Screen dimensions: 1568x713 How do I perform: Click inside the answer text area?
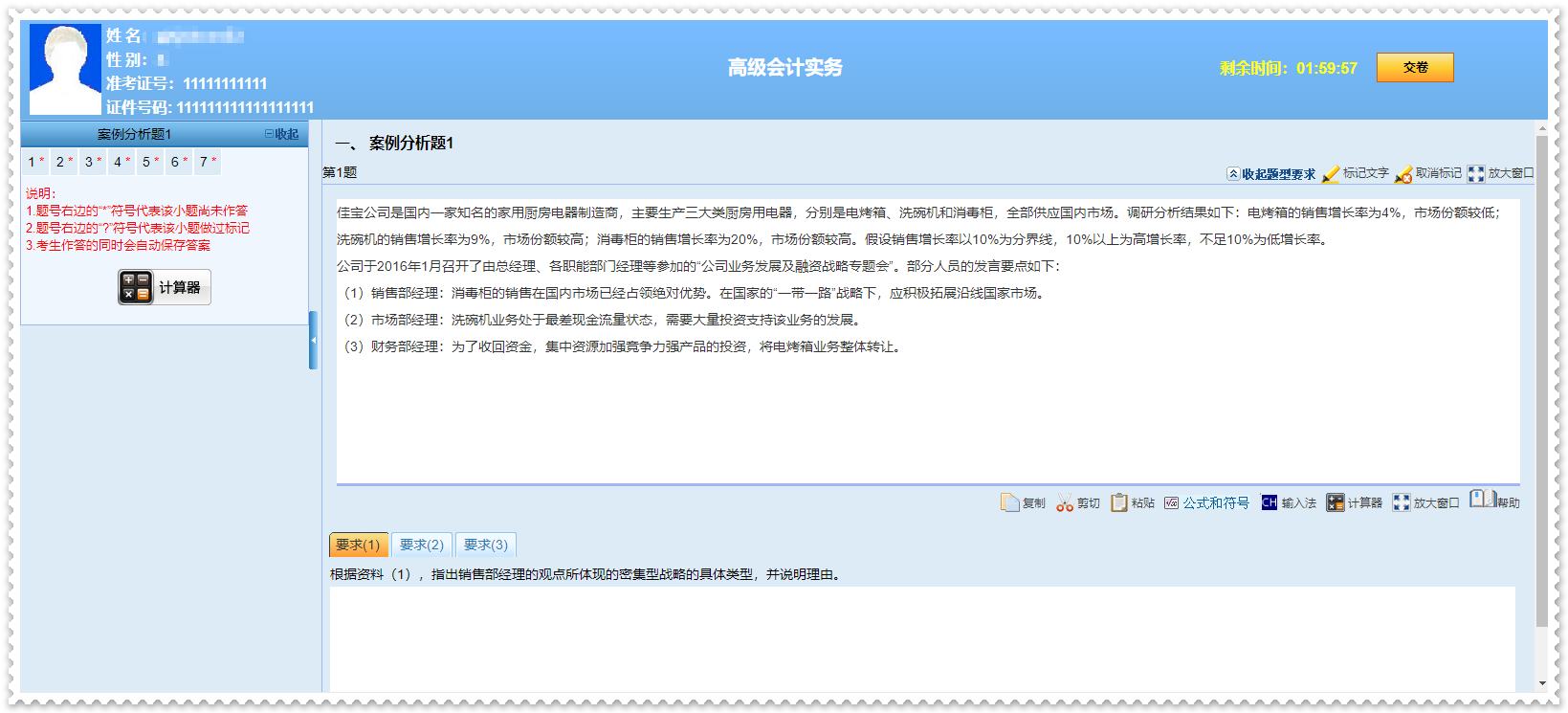pos(922,636)
